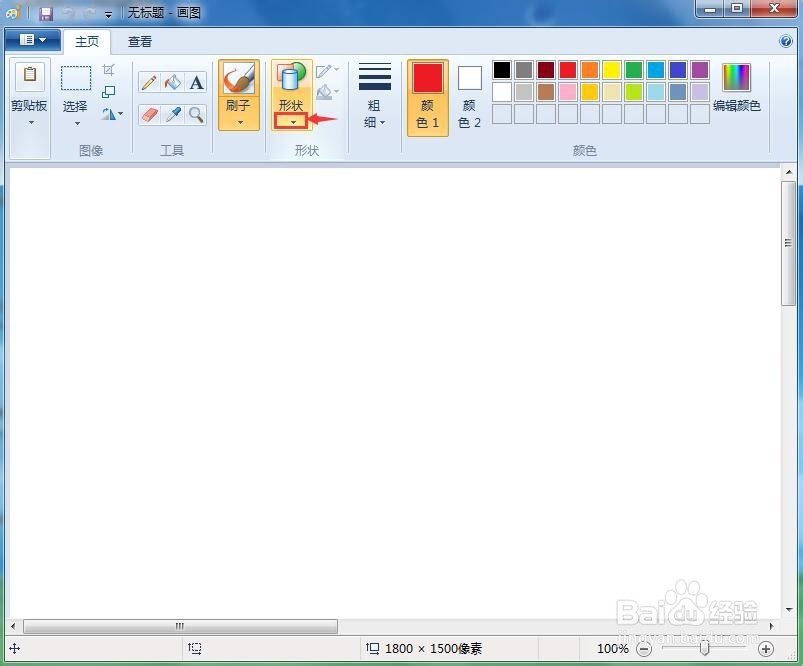803x666 pixels.
Task: Pick the lavender color swatch
Action: point(700,92)
